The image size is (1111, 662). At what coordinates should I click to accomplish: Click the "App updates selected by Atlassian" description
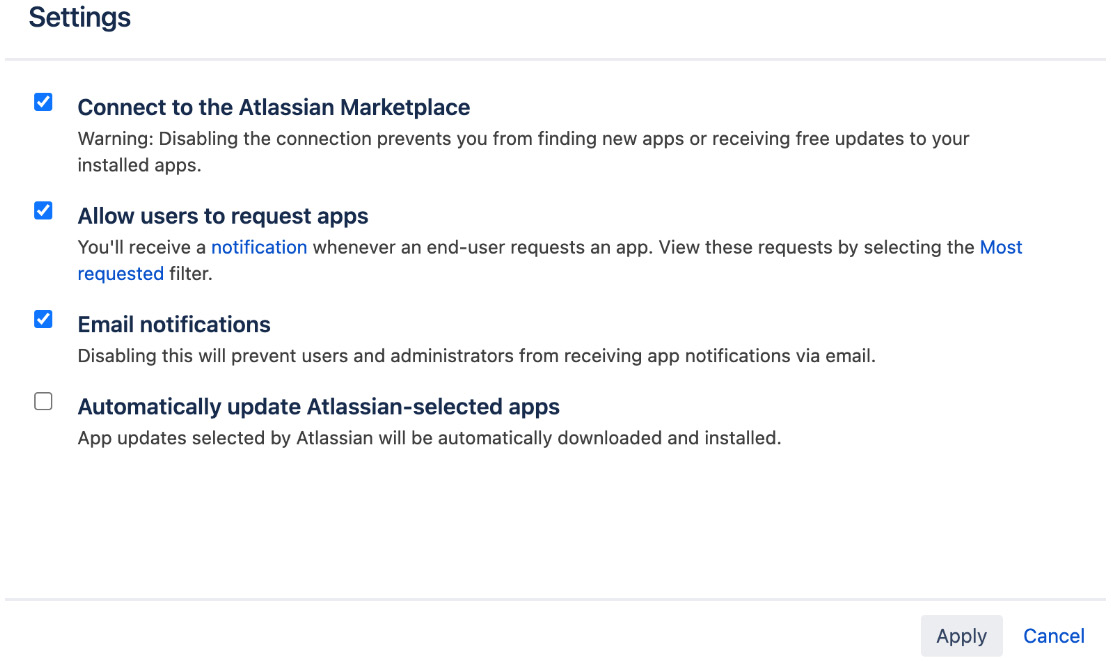pyautogui.click(x=429, y=437)
